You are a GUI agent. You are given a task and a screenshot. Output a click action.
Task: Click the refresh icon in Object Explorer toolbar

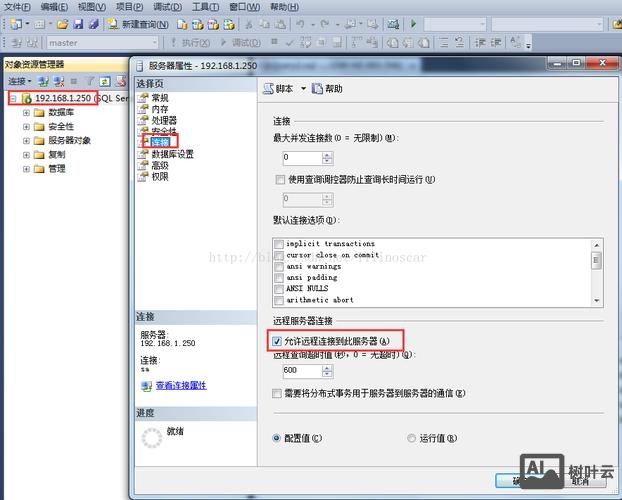pos(105,82)
